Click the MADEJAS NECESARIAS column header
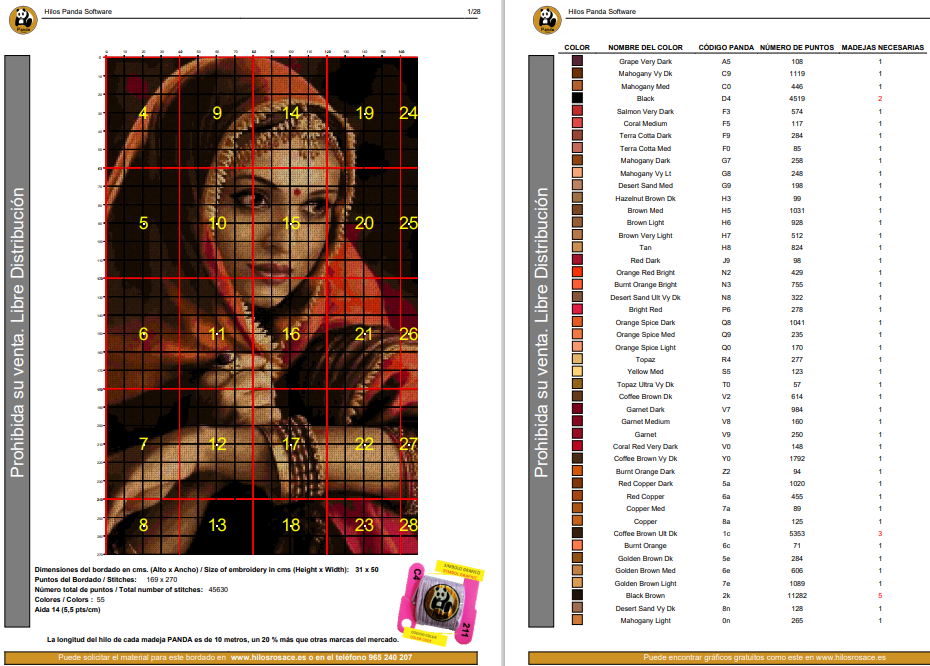The width and height of the screenshot is (930, 666). pos(883,47)
